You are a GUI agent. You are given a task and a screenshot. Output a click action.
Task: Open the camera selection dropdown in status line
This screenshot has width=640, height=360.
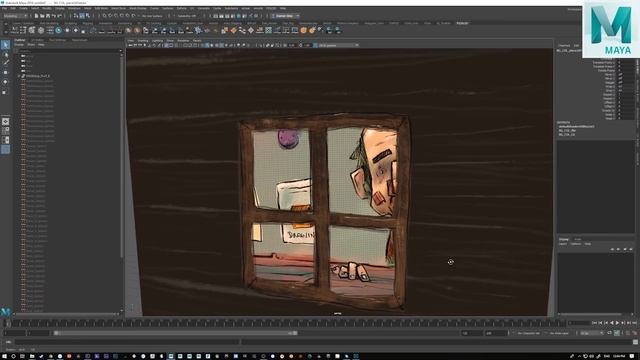(285, 16)
